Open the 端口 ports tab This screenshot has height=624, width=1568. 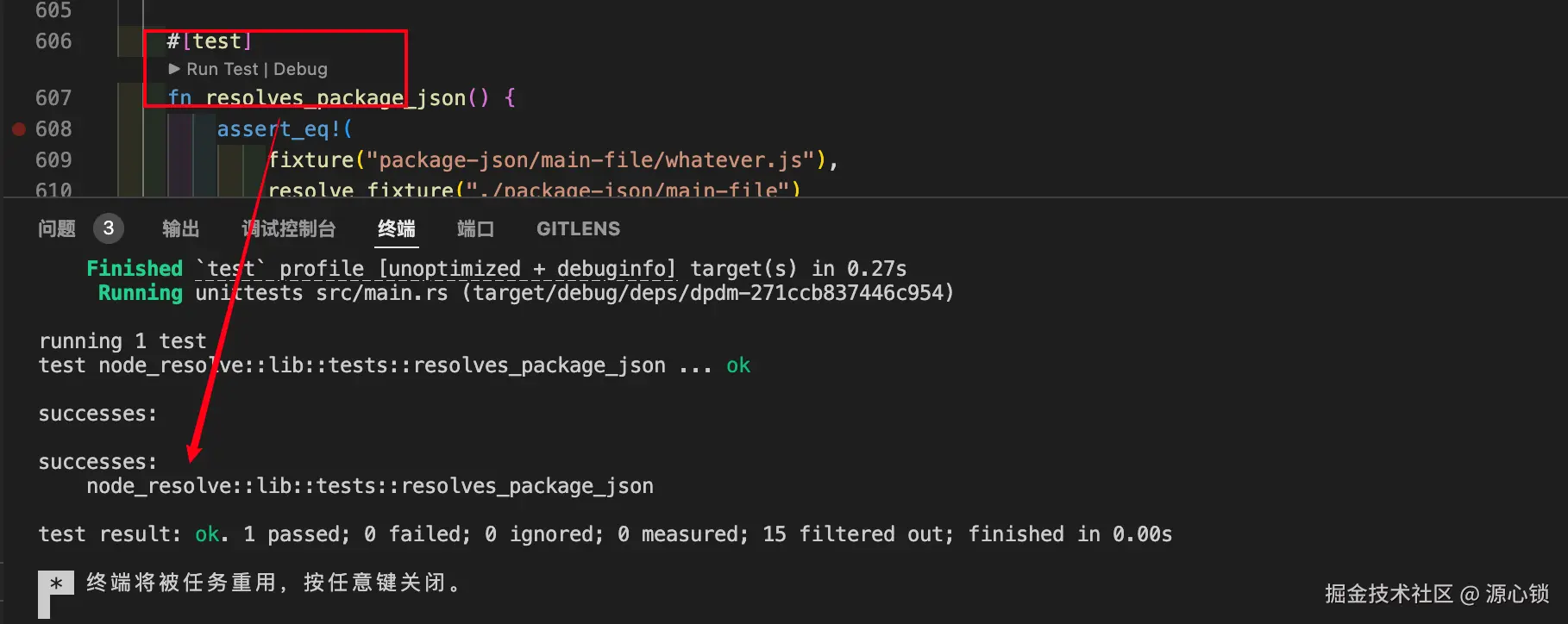[475, 228]
